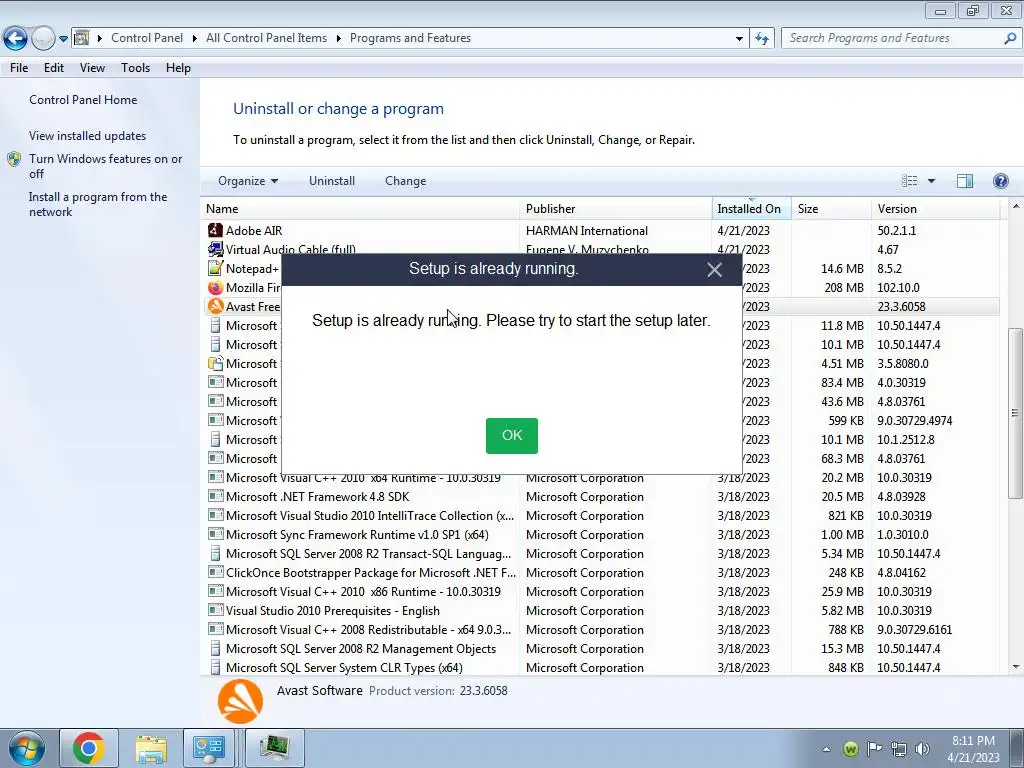Click the blue Help question mark icon
Viewport: 1024px width, 768px height.
pyautogui.click(x=1000, y=181)
